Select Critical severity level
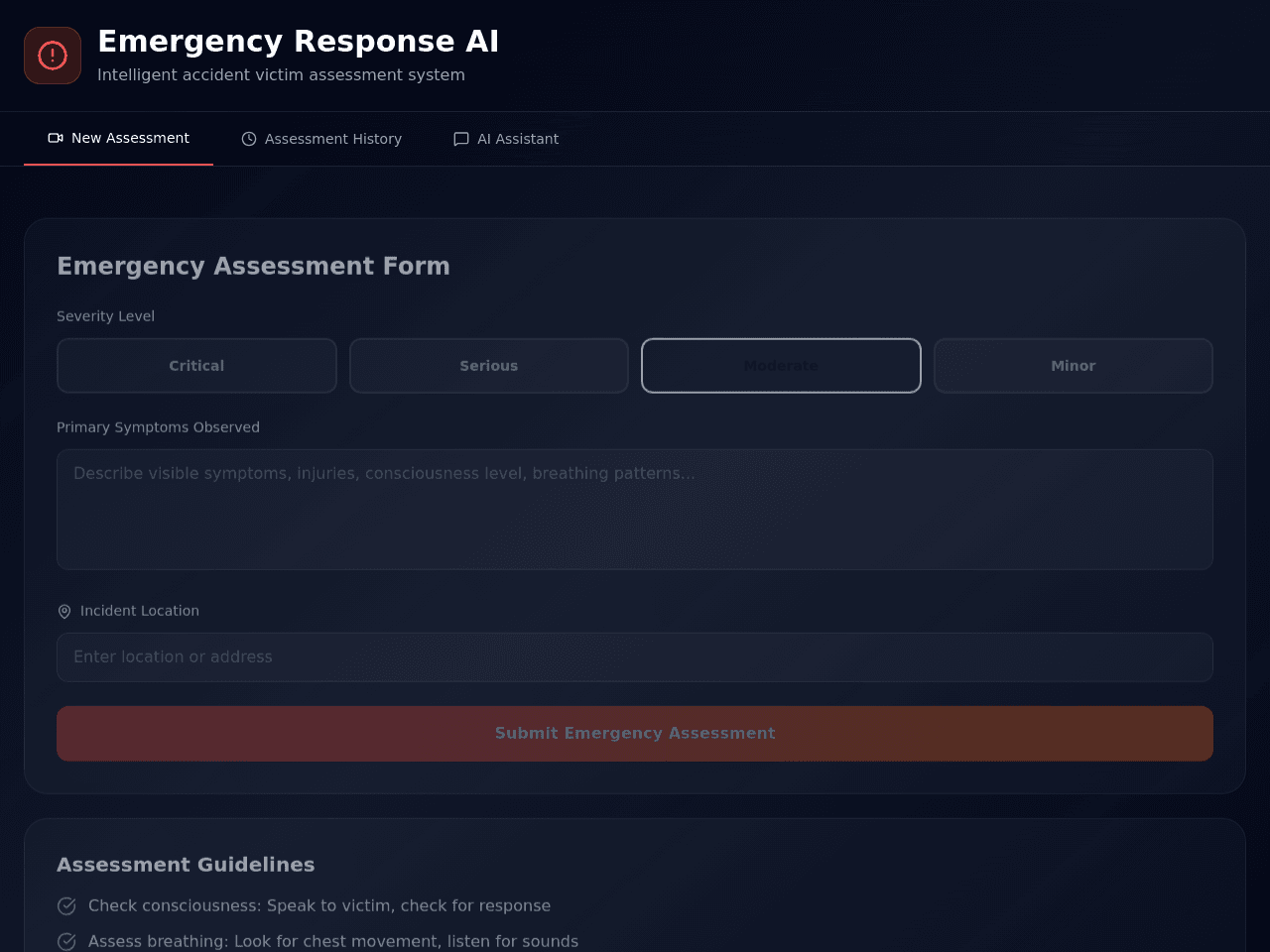Image resolution: width=1270 pixels, height=952 pixels. pos(196,366)
